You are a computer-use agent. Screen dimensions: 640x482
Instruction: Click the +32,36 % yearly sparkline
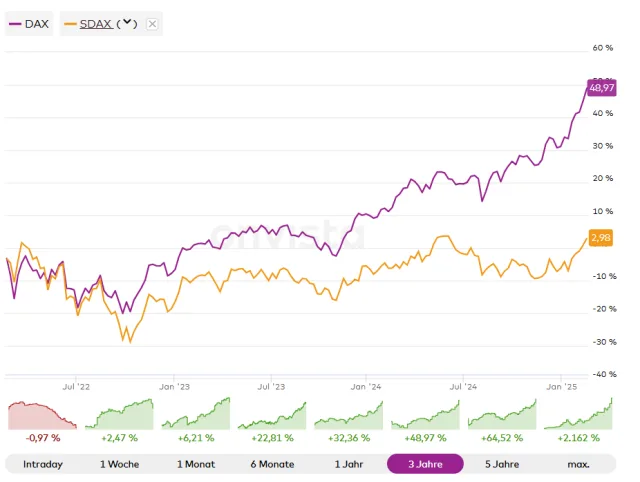pyautogui.click(x=349, y=416)
